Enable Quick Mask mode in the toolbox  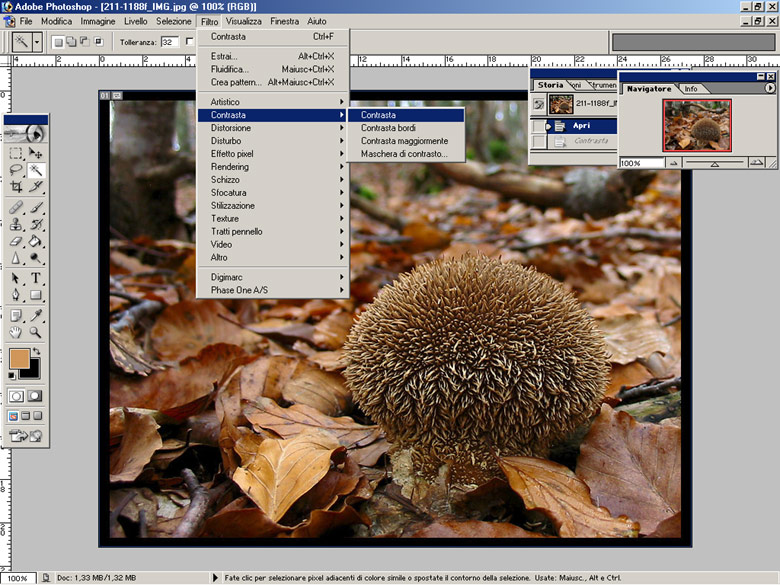(x=35, y=396)
